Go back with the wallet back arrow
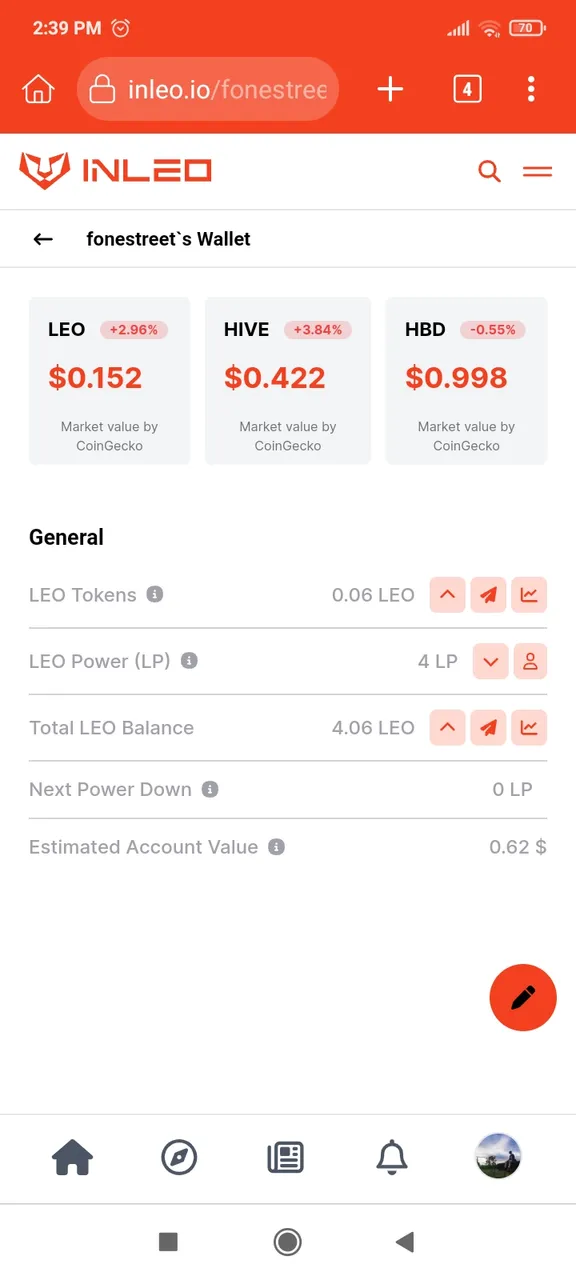 pos(42,239)
